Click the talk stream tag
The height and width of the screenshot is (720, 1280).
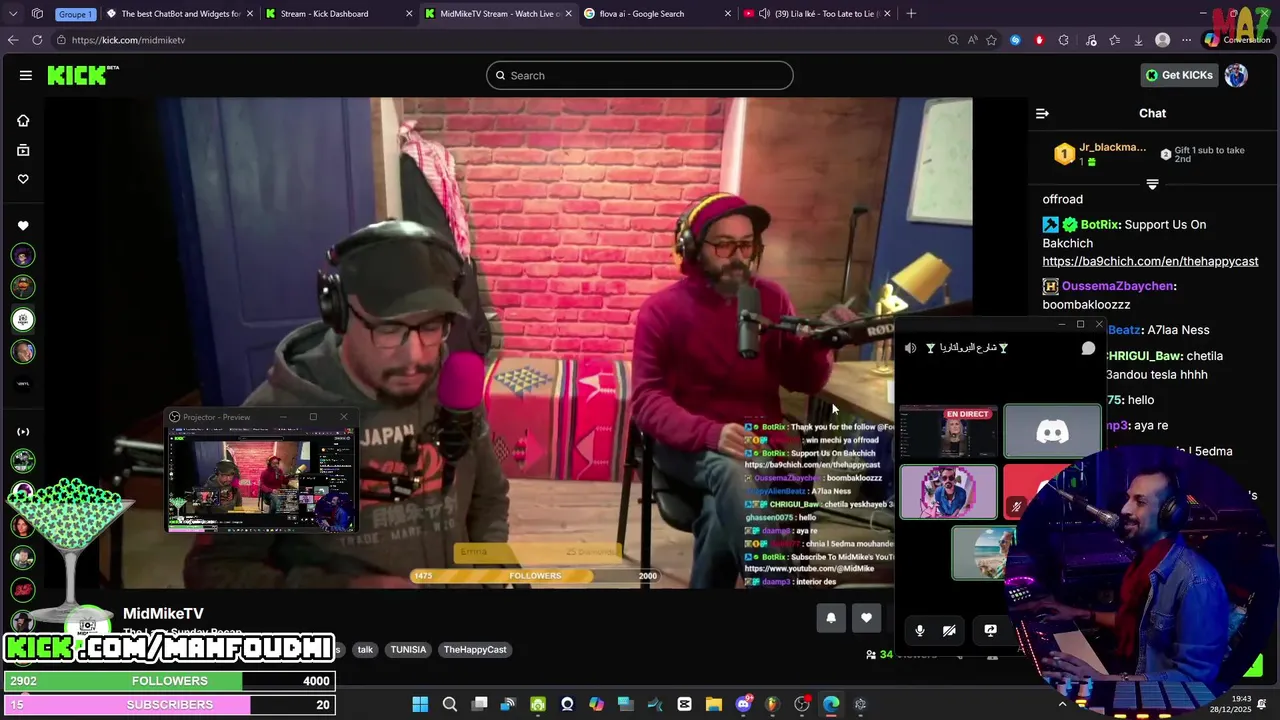coord(365,650)
